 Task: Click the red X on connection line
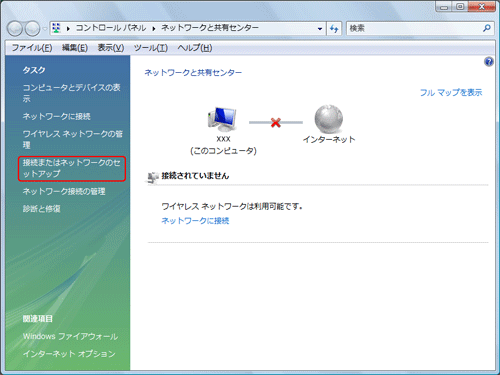coord(276,123)
